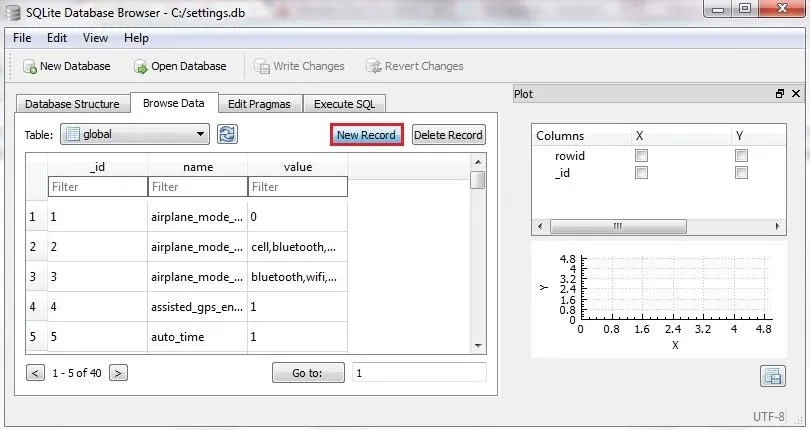Click the table scroll up arrow

pos(478,162)
